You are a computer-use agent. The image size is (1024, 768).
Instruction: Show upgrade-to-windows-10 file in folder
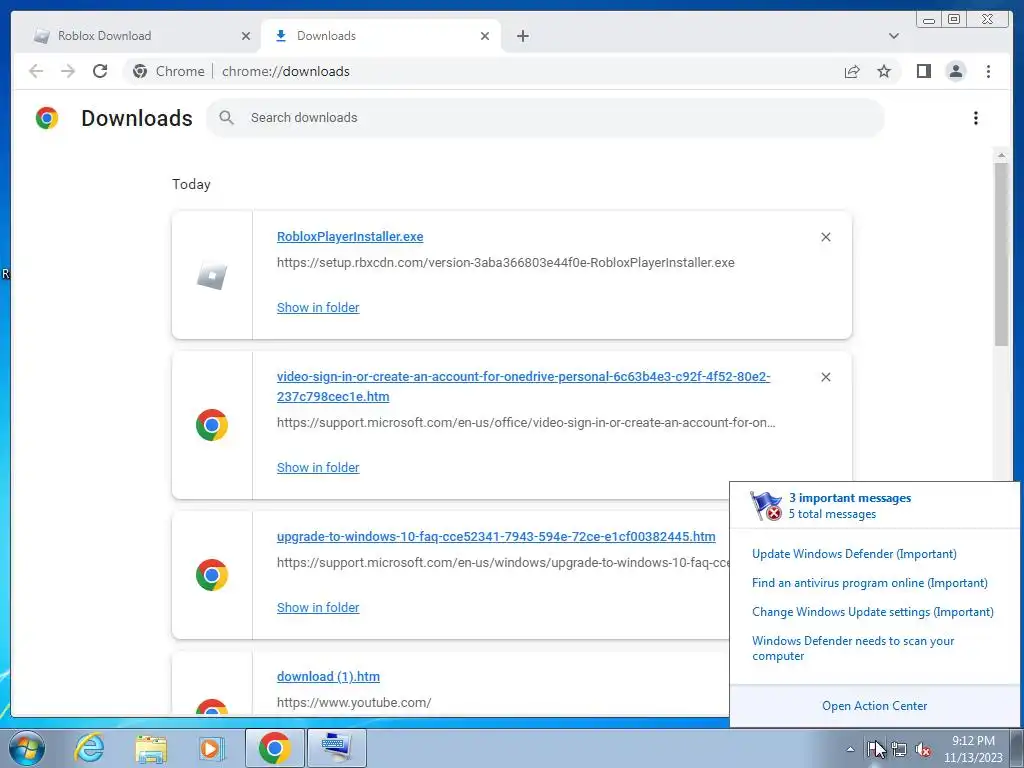[318, 607]
